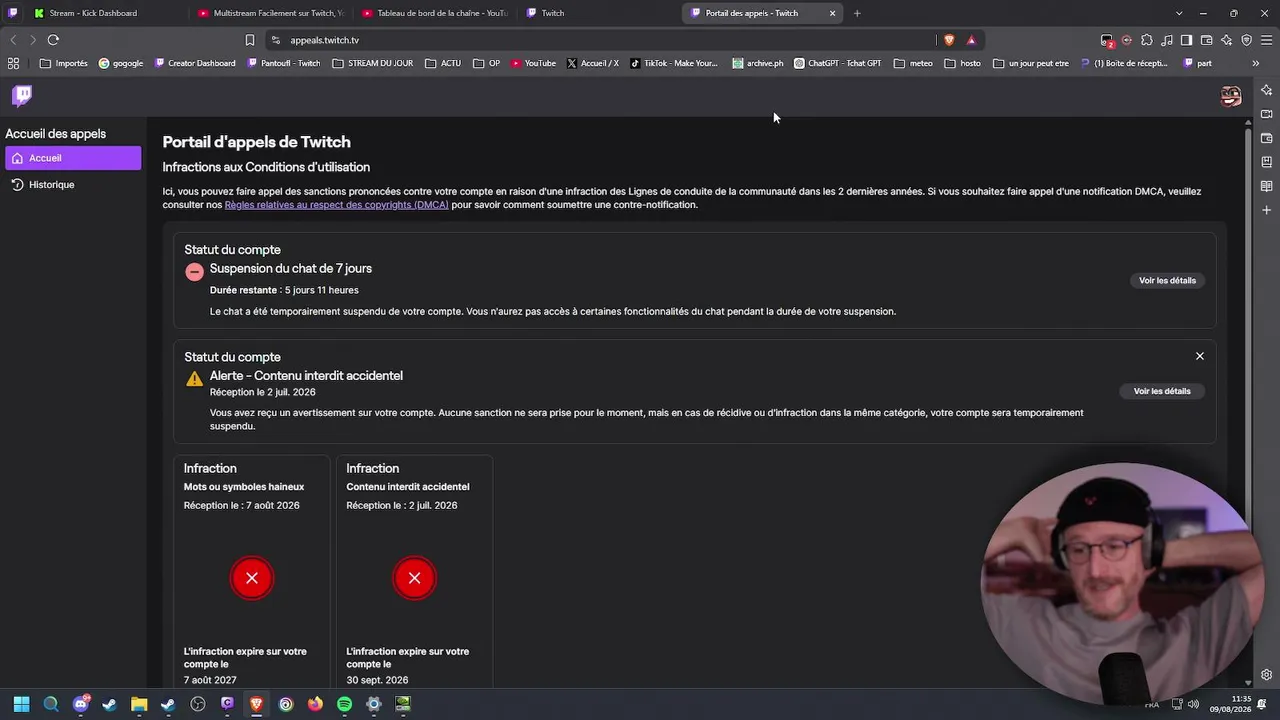The image size is (1280, 720).
Task: Click the site settings icon beside the address
Action: [x=275, y=40]
